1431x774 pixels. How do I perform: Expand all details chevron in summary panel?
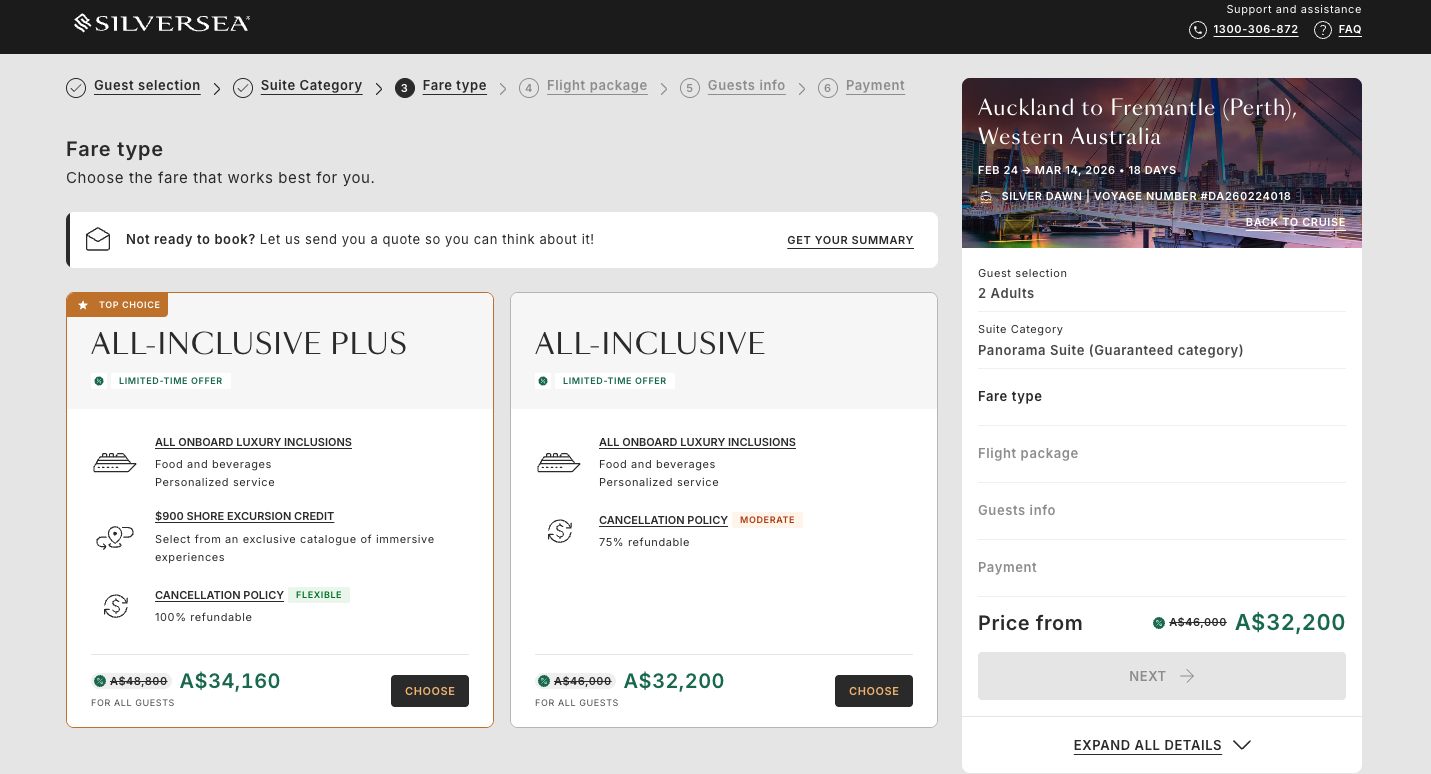click(1242, 745)
